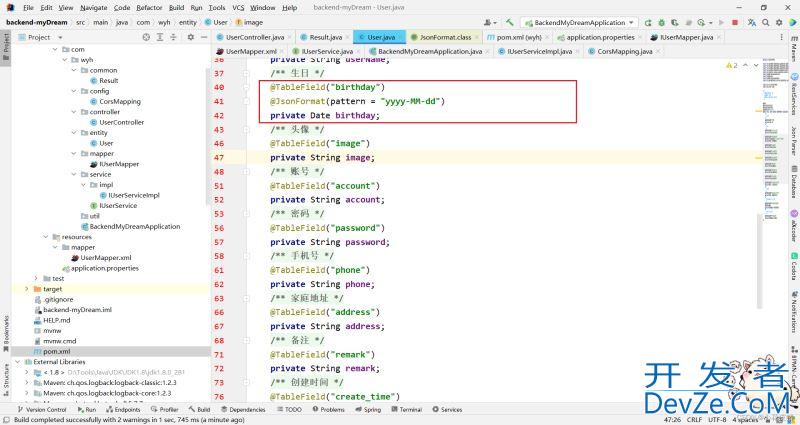Select Opened File target icon in Project panel
The image size is (800, 425).
[146, 37]
